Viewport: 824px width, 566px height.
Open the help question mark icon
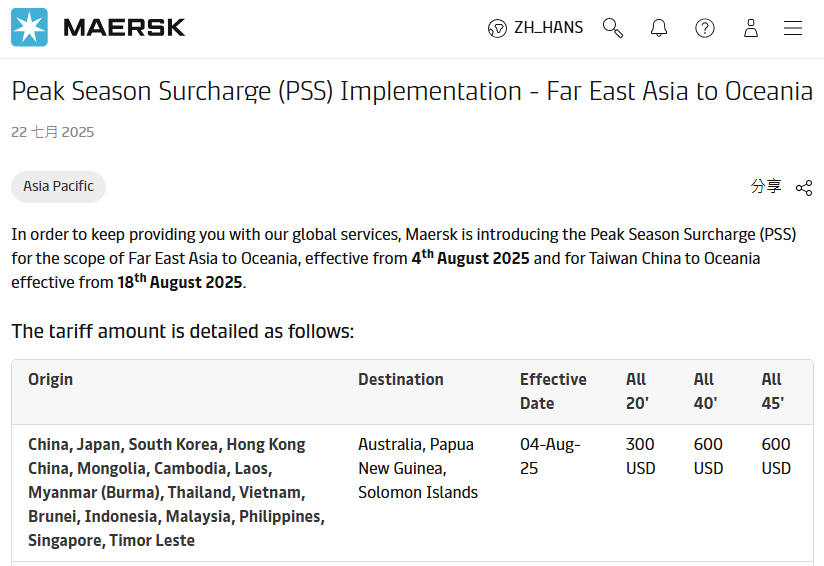pyautogui.click(x=705, y=28)
